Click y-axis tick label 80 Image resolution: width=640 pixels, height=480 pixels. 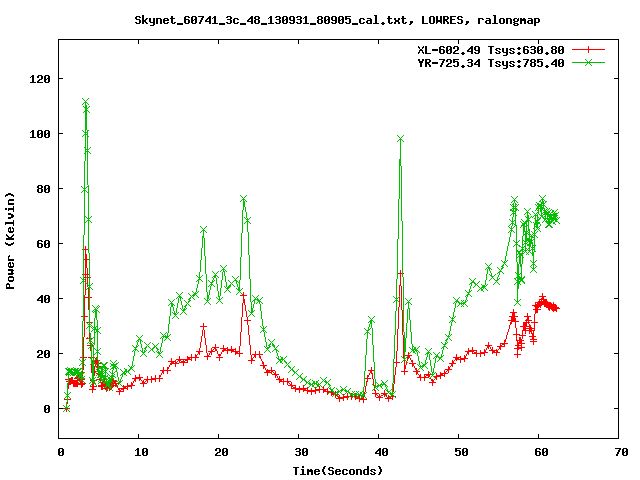point(43,189)
